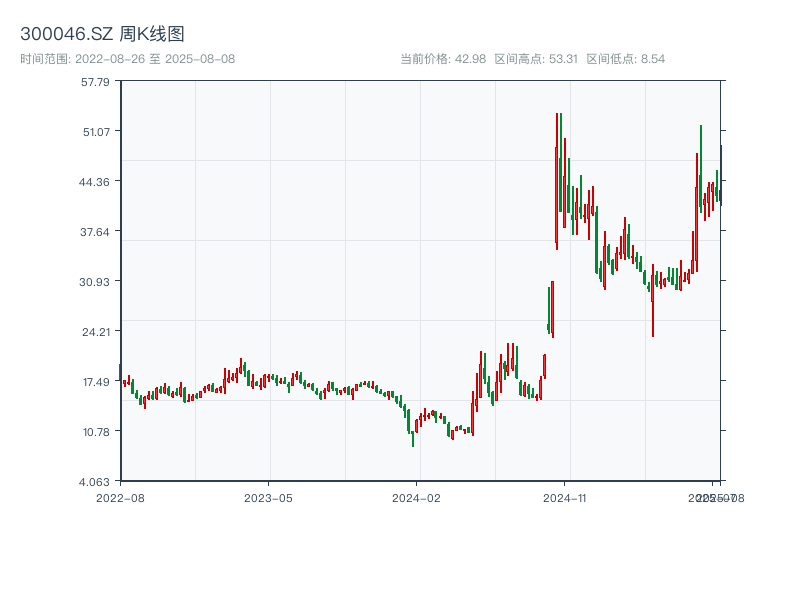This screenshot has width=800, height=600.
Task: Click the 2024-11 x-axis date label
Action: (564, 497)
